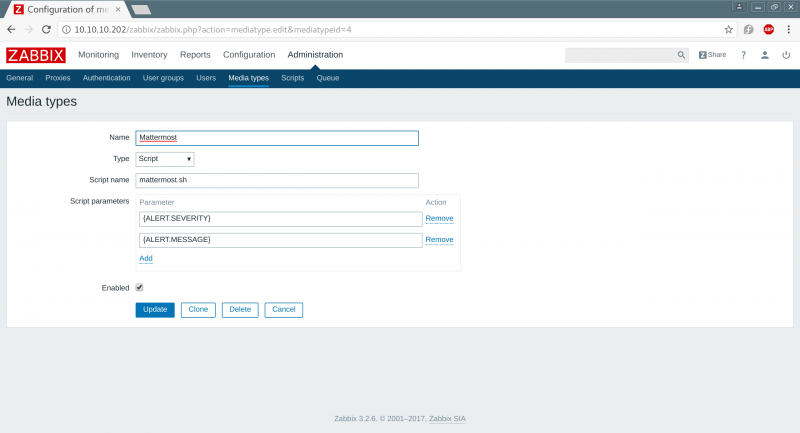Switch to the User groups tab
The image size is (800, 433).
pyautogui.click(x=163, y=77)
